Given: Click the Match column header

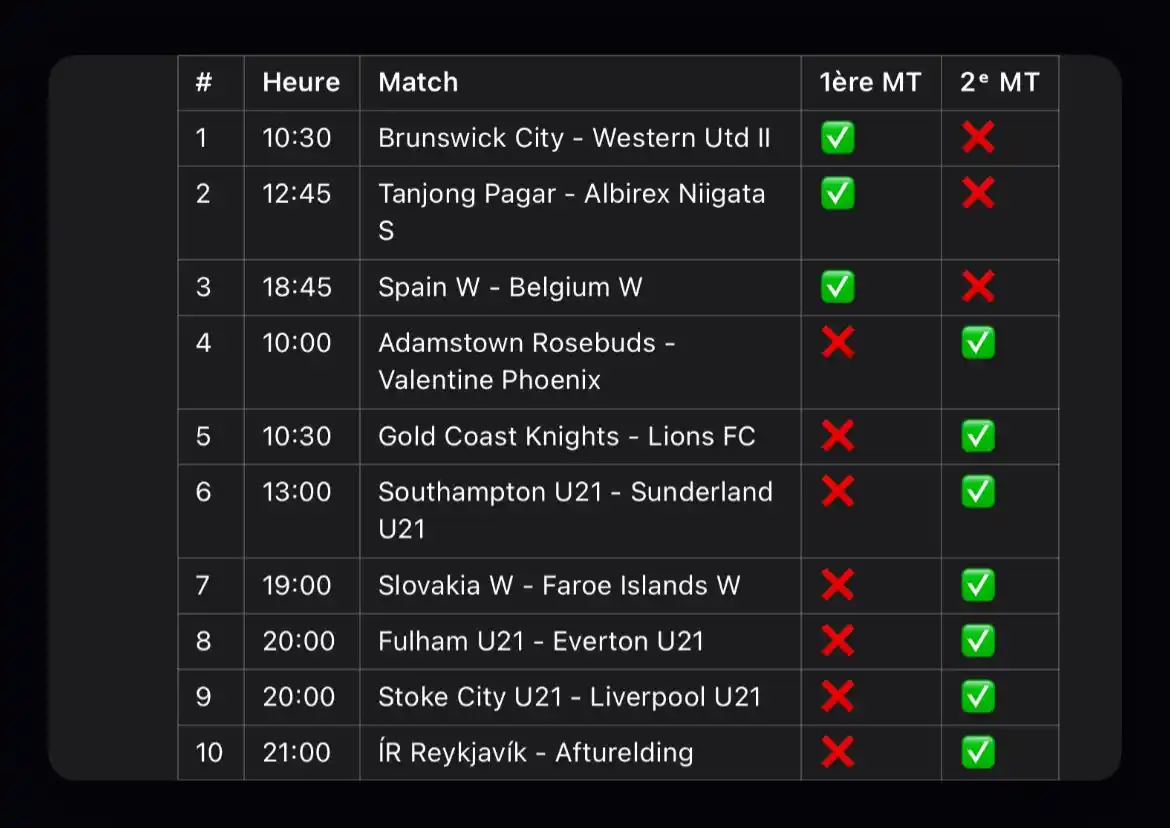Looking at the screenshot, I should point(418,82).
